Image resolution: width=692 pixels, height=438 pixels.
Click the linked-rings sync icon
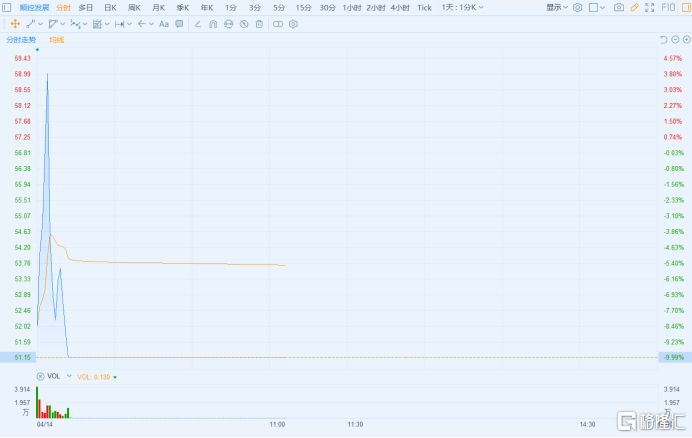[278, 24]
